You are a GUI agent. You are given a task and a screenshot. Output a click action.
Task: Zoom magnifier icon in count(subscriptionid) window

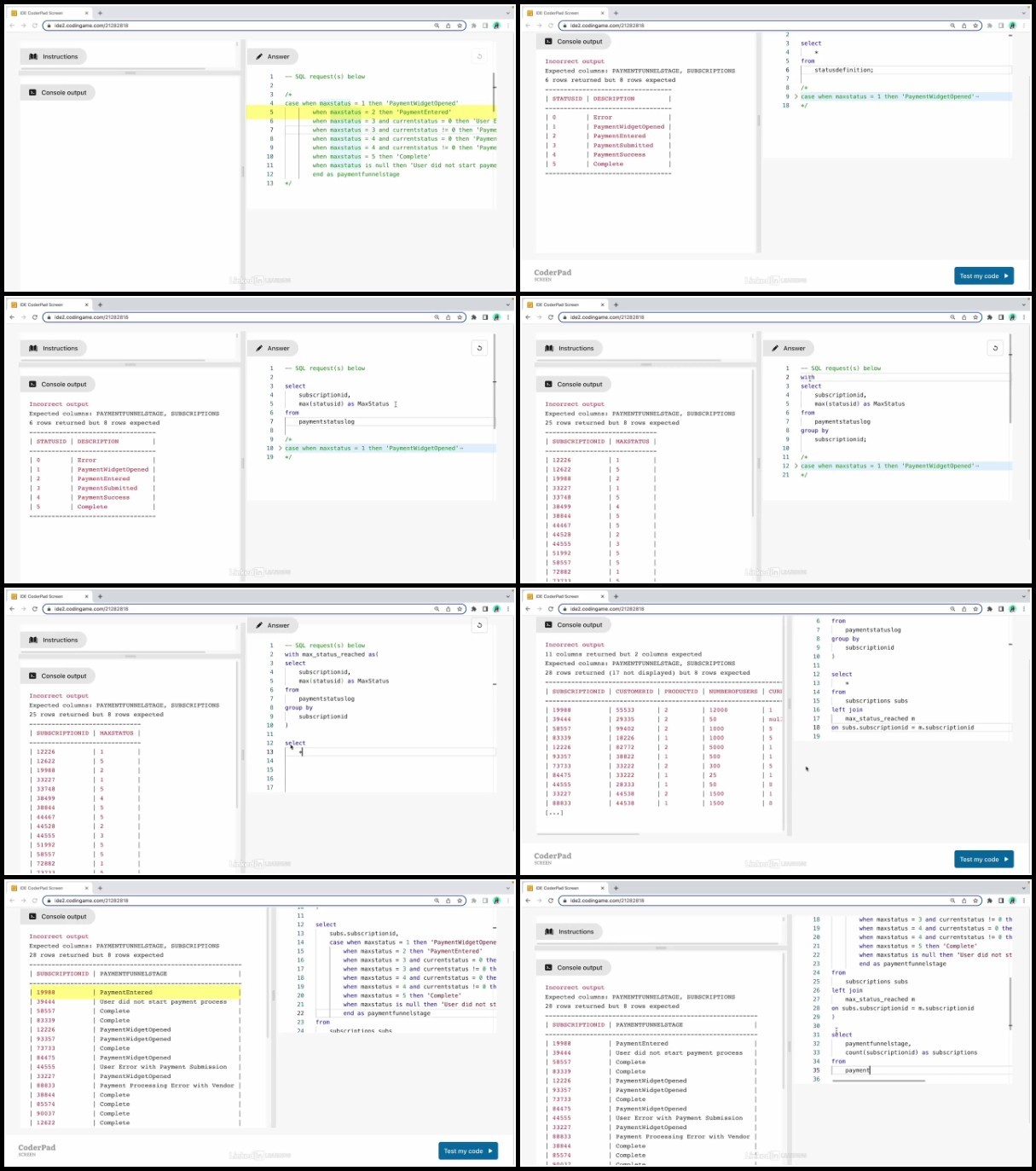[952, 901]
